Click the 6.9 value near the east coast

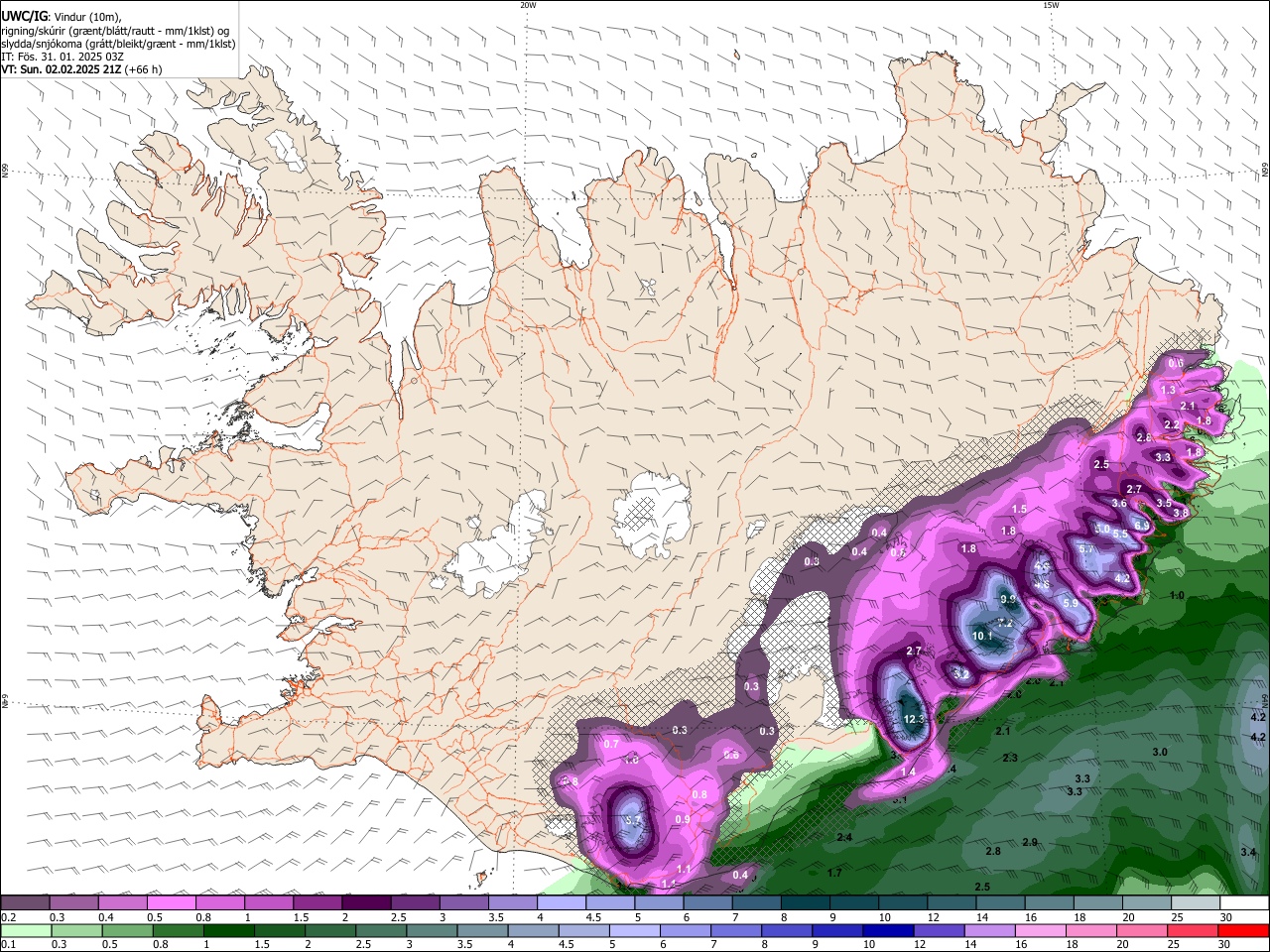[1142, 526]
